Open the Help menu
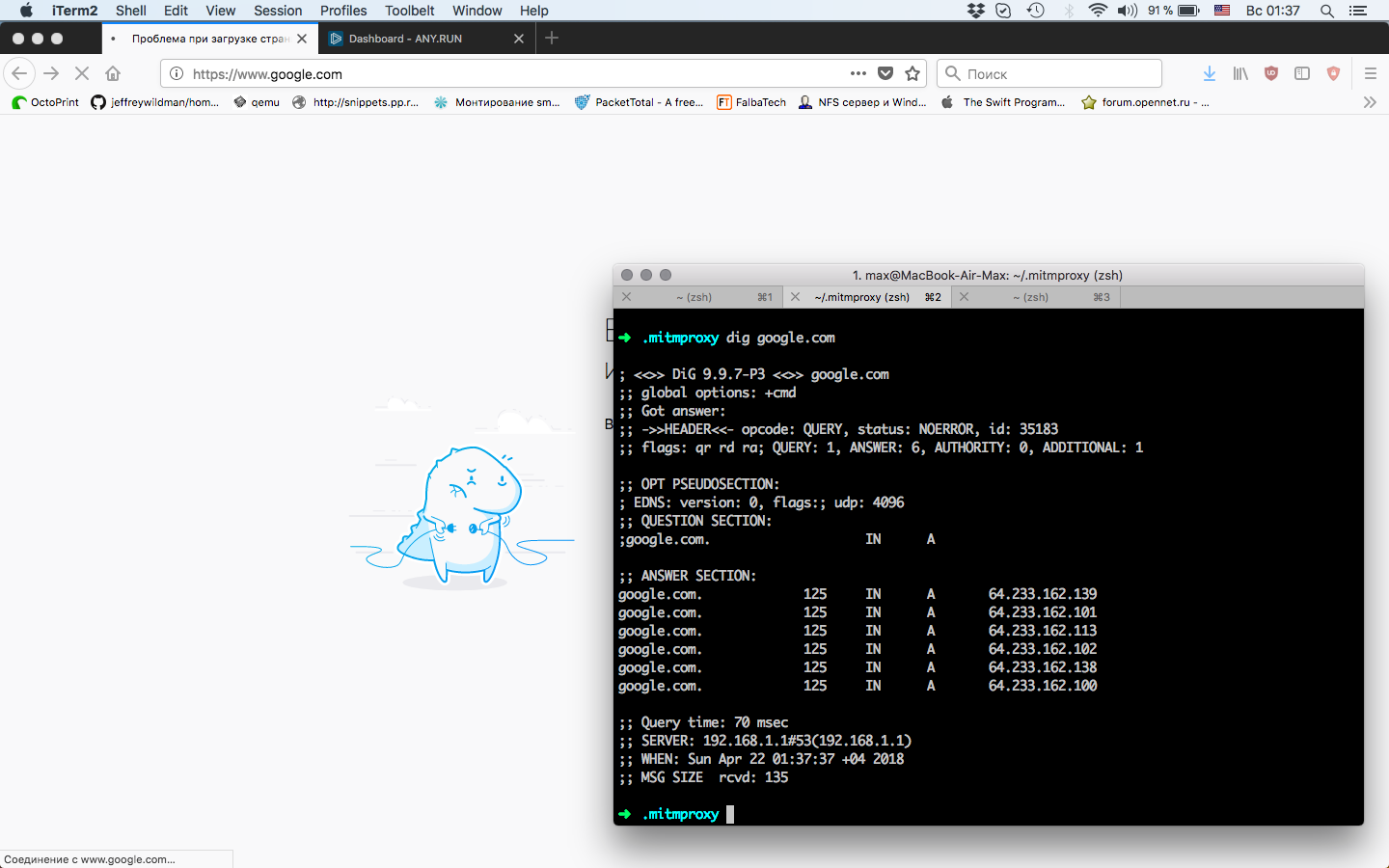Viewport: 1389px width, 868px height. [533, 11]
